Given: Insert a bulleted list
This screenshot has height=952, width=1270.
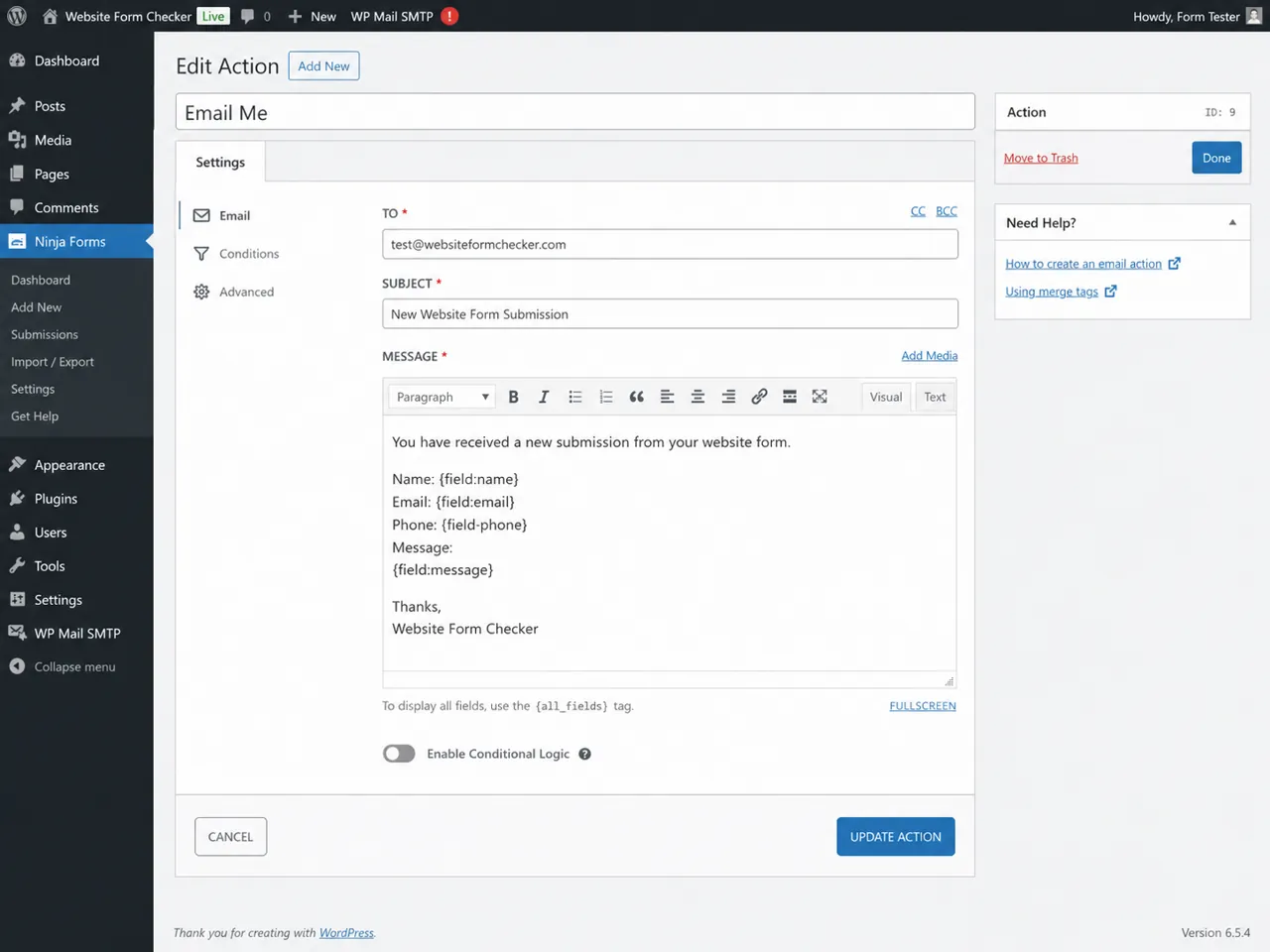Looking at the screenshot, I should point(574,397).
